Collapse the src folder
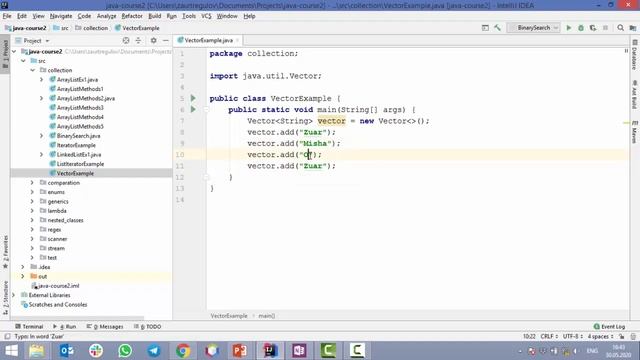 pyautogui.click(x=23, y=61)
